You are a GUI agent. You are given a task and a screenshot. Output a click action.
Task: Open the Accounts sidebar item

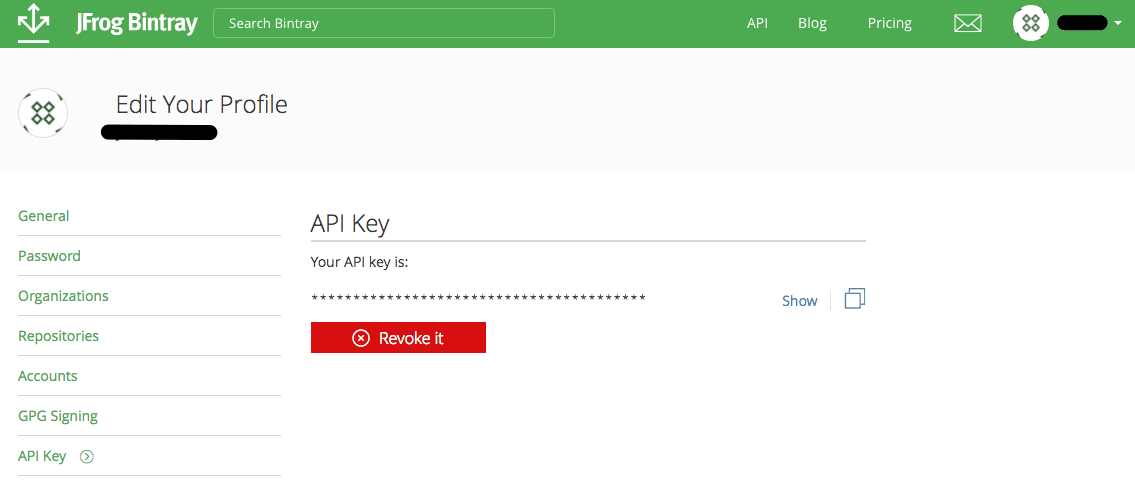tap(47, 376)
